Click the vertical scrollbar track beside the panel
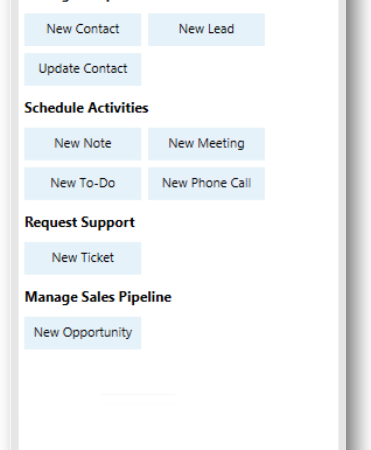This screenshot has width=371, height=450. pyautogui.click(x=342, y=225)
